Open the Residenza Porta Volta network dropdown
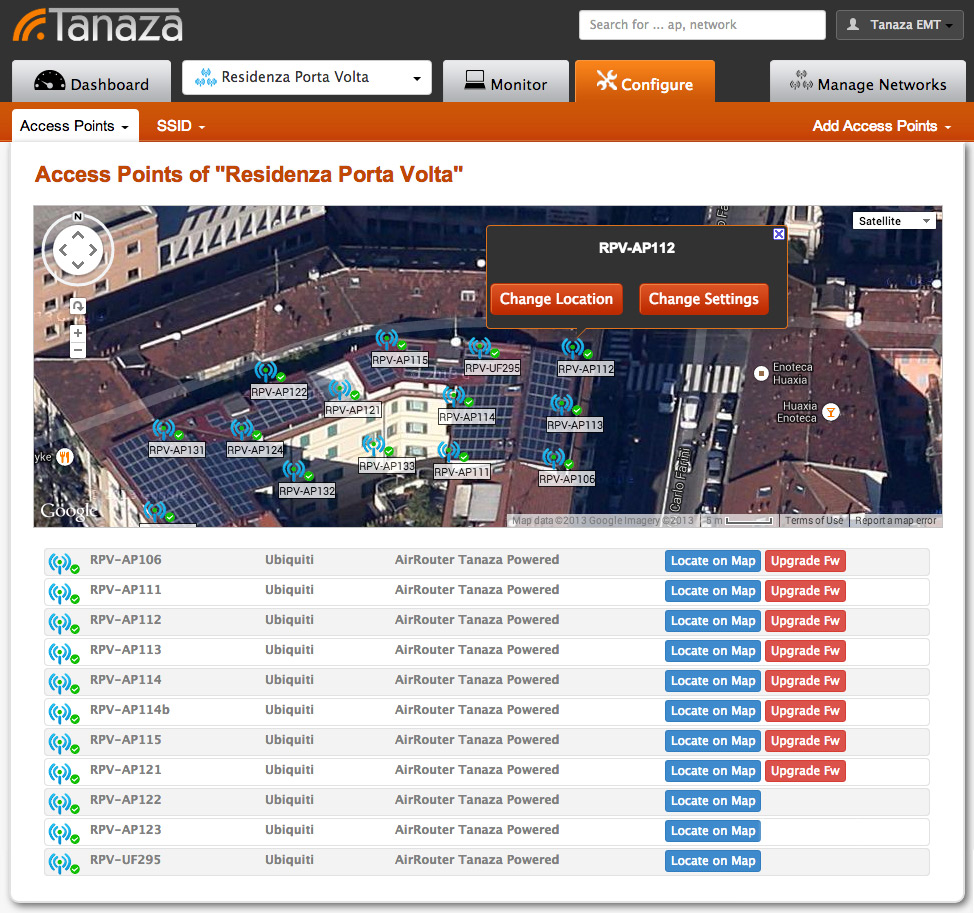The image size is (974, 913). pyautogui.click(x=307, y=78)
